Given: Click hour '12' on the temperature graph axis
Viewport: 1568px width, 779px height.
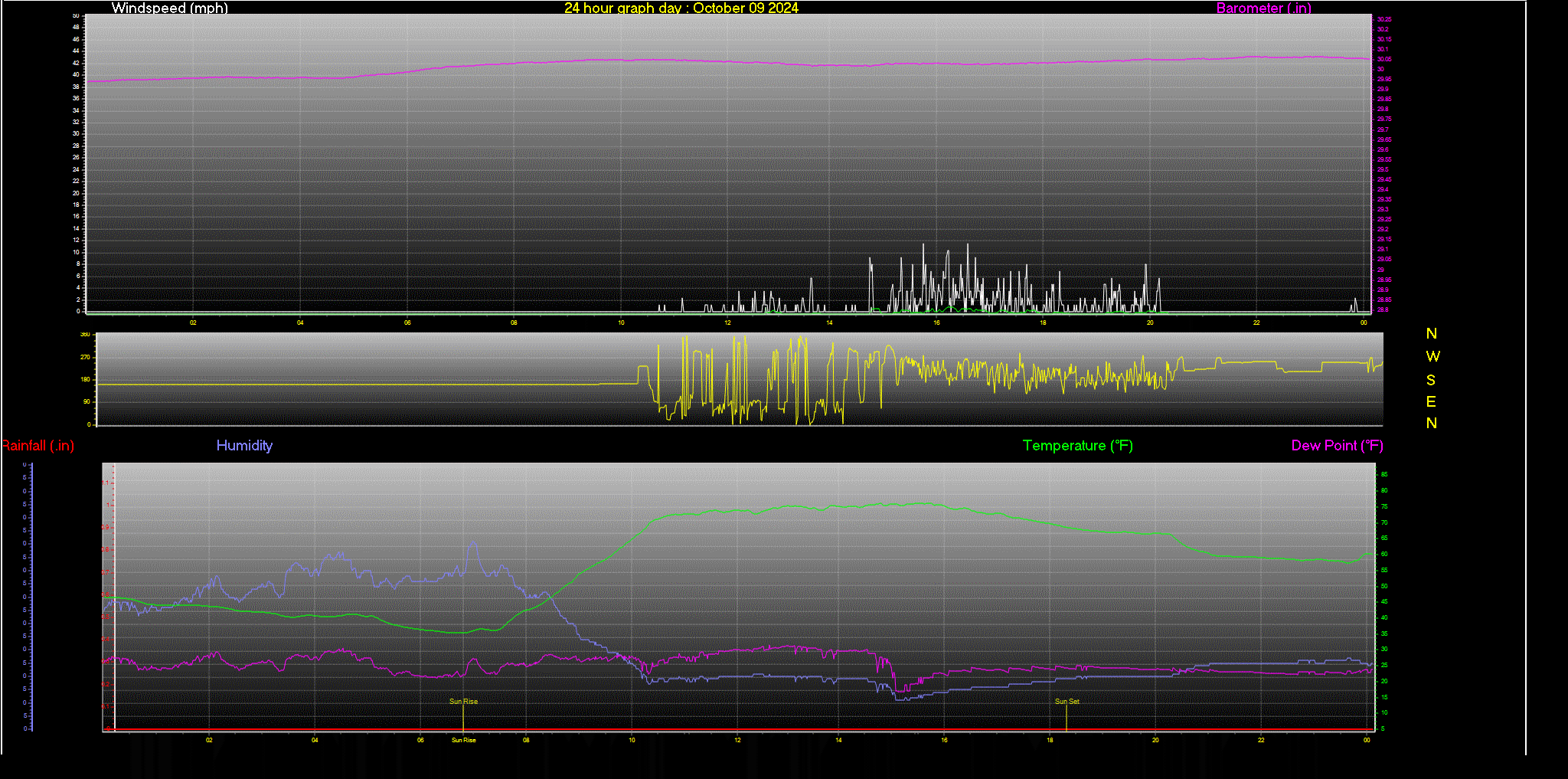Looking at the screenshot, I should click(737, 740).
